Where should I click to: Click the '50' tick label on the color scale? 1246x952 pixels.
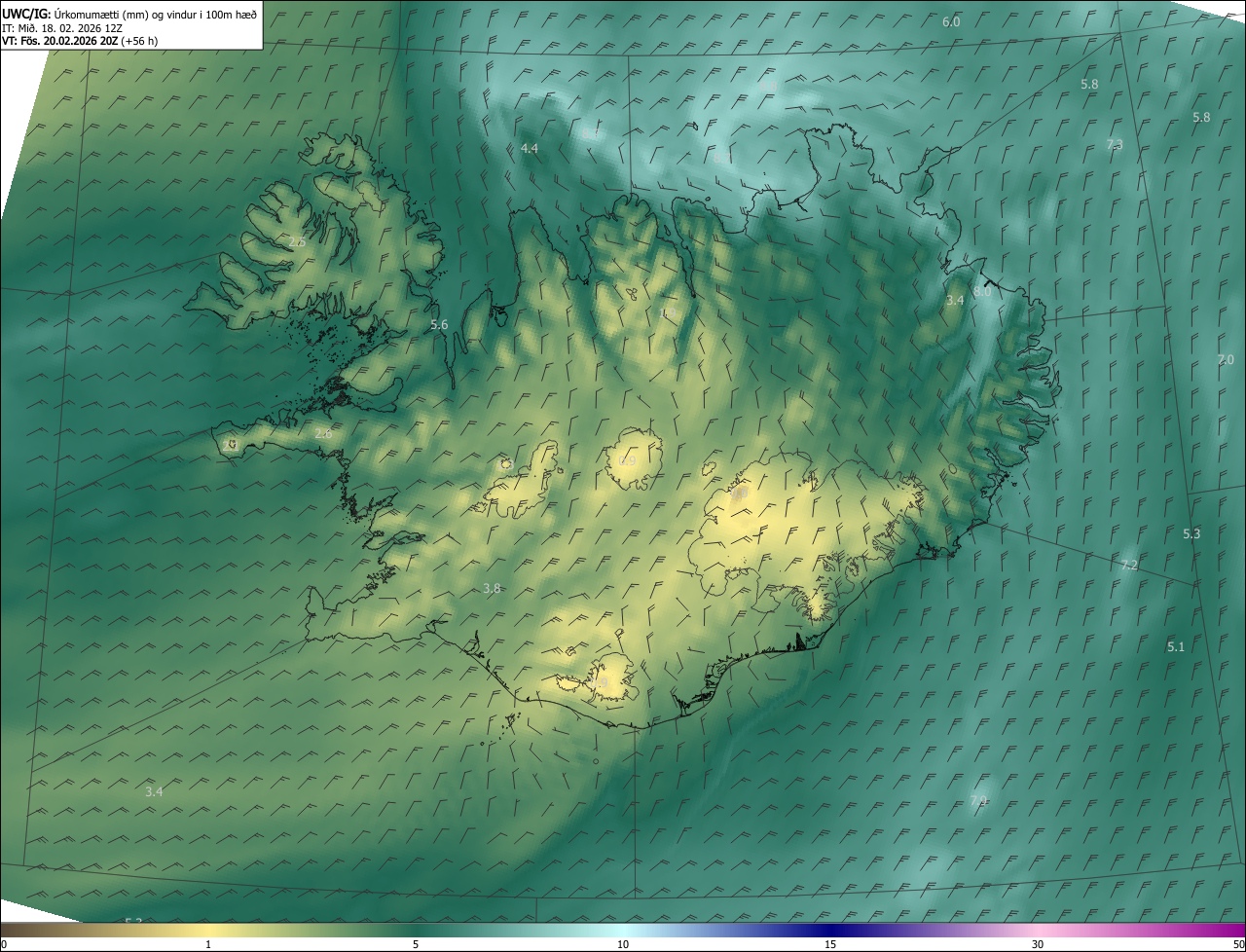[1238, 944]
